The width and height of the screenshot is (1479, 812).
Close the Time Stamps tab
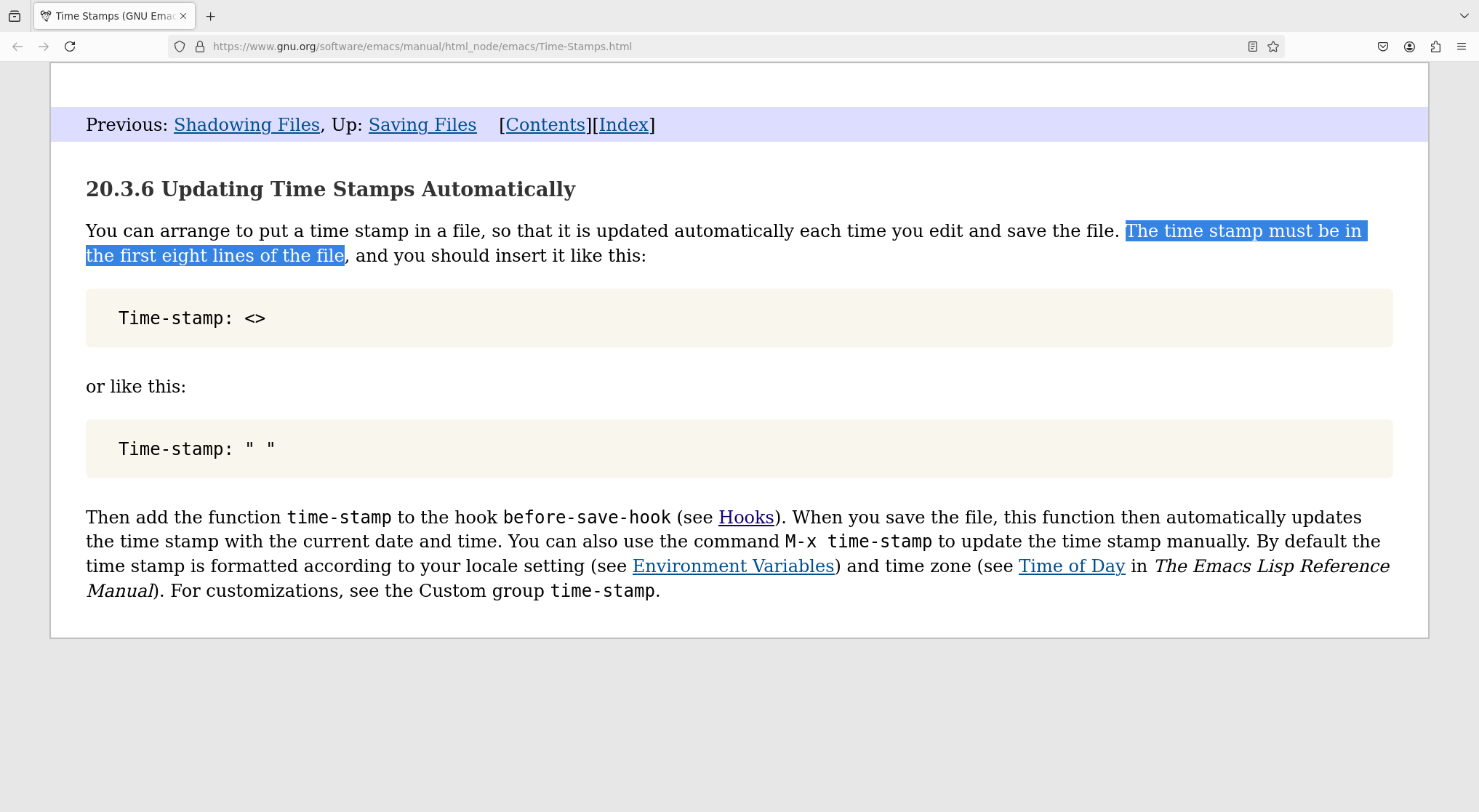183,16
